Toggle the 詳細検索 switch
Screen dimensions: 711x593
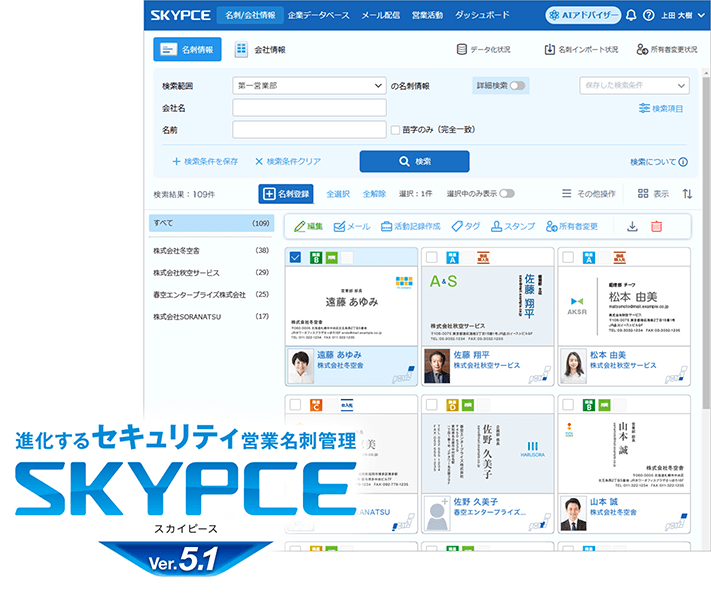517,85
